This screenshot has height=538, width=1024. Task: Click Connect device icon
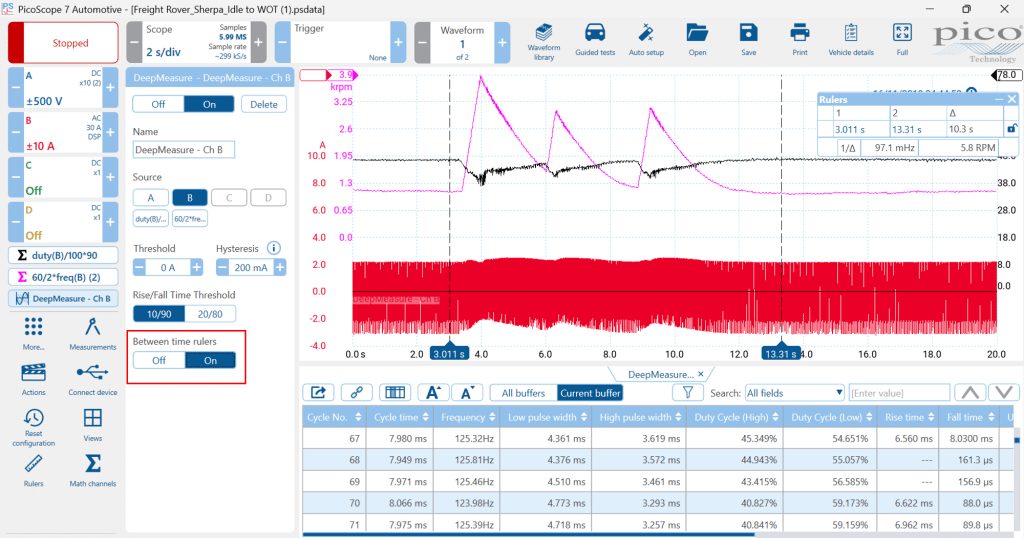coord(93,372)
